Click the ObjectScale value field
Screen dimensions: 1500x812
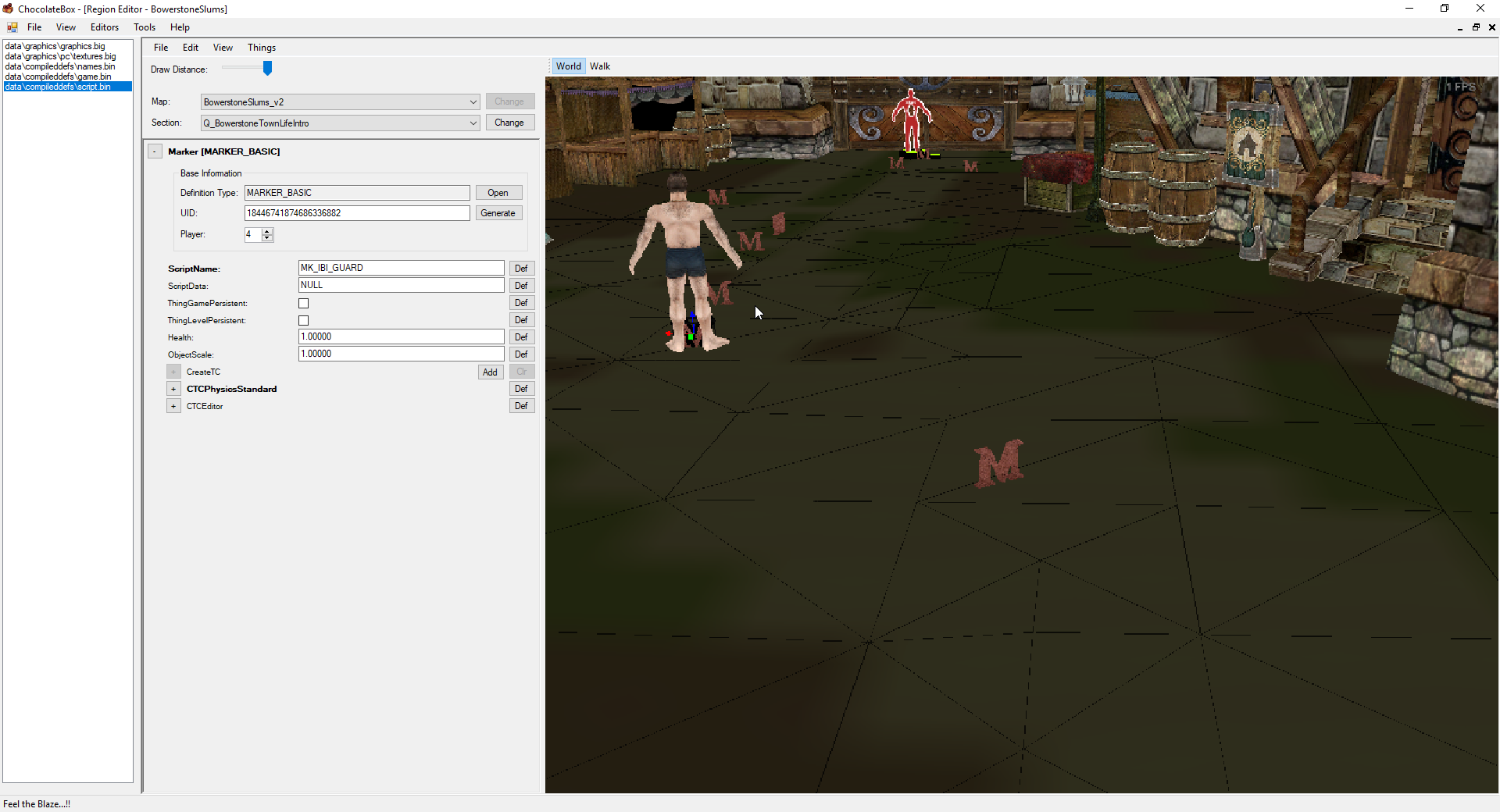pyautogui.click(x=402, y=354)
